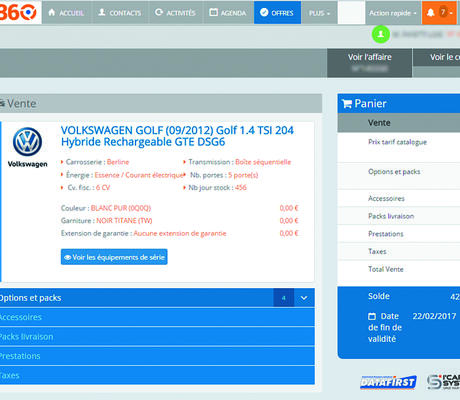Viewport: 460px width, 400px height.
Task: Go to the Contacts menu
Action: click(120, 13)
